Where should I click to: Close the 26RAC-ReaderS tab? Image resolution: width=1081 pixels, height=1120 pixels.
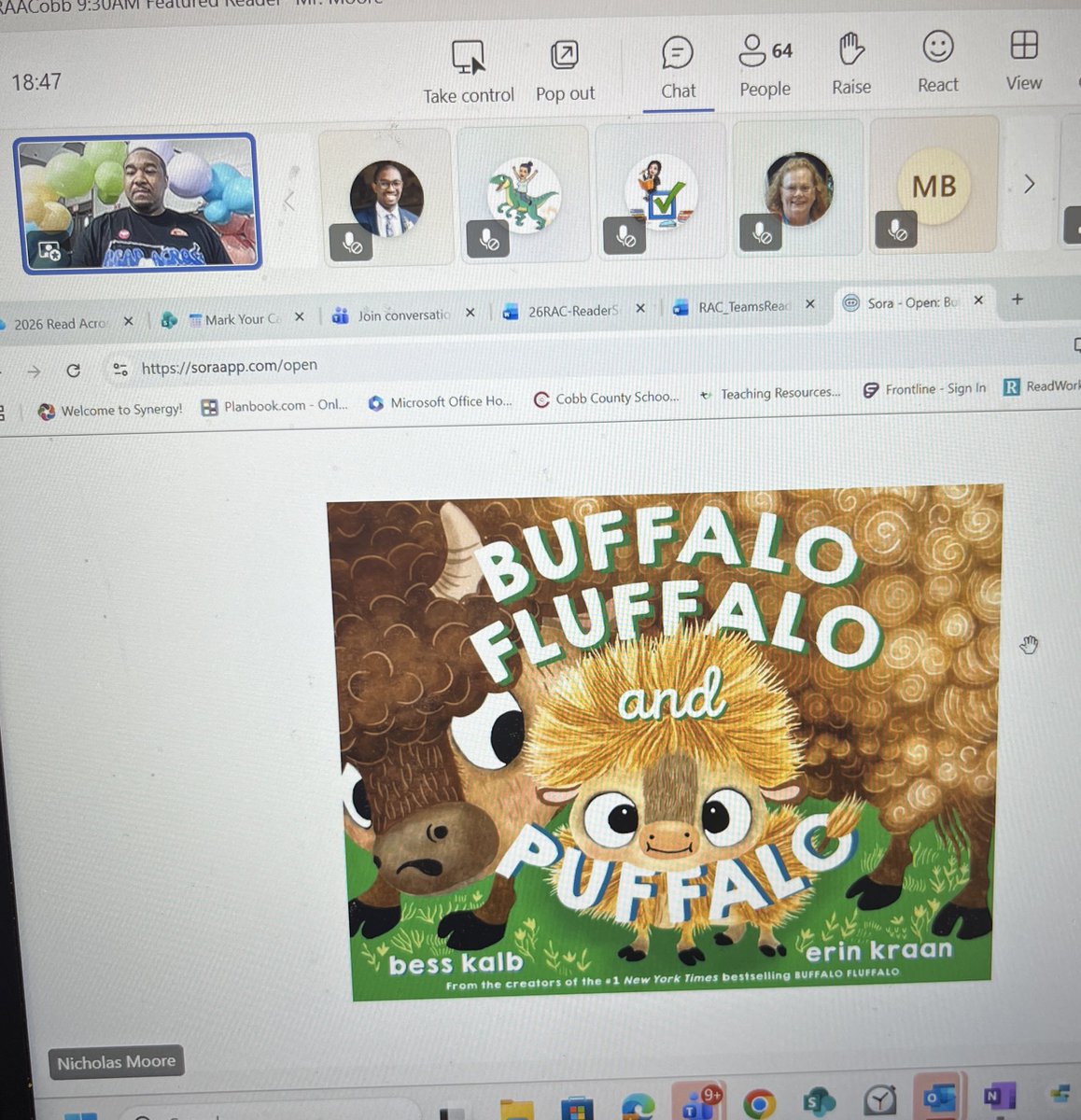click(639, 308)
